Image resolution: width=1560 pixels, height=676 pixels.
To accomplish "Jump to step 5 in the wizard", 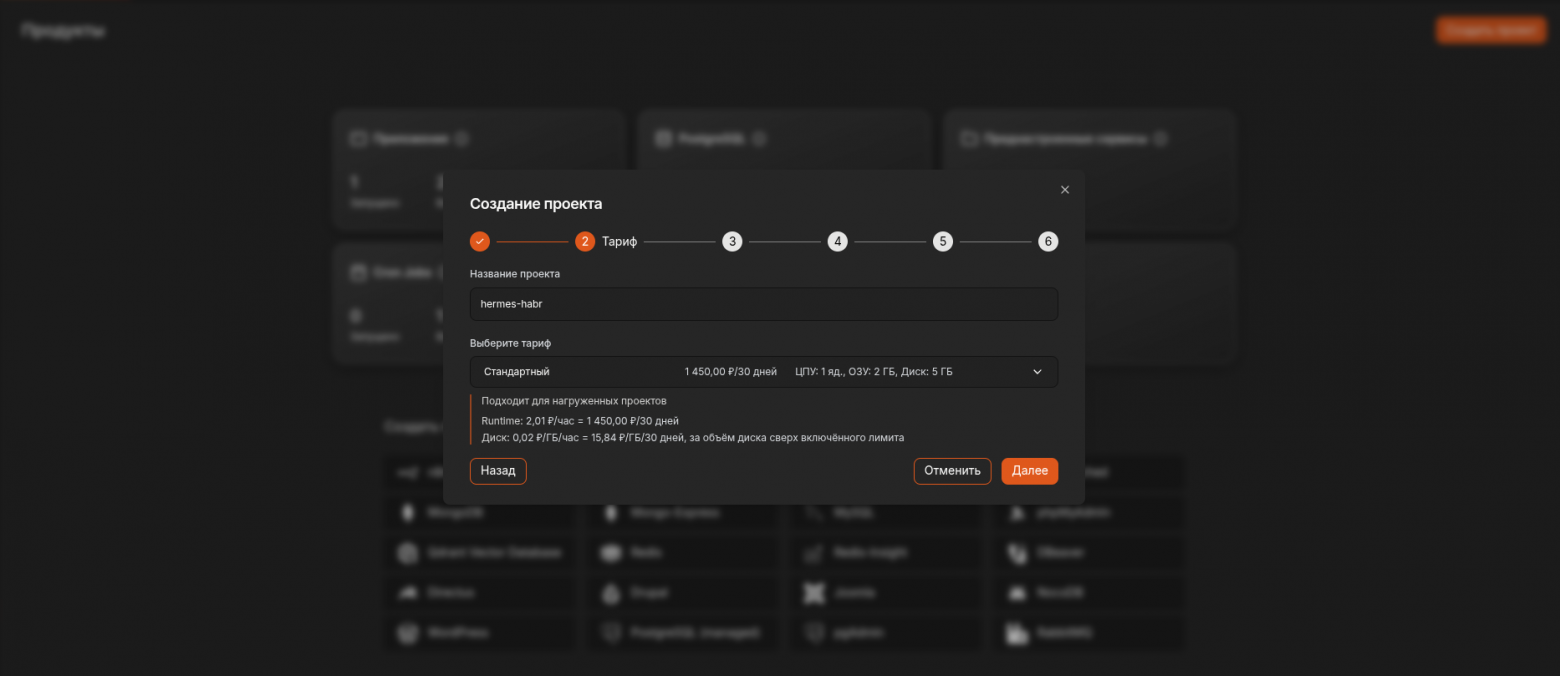I will tap(942, 241).
